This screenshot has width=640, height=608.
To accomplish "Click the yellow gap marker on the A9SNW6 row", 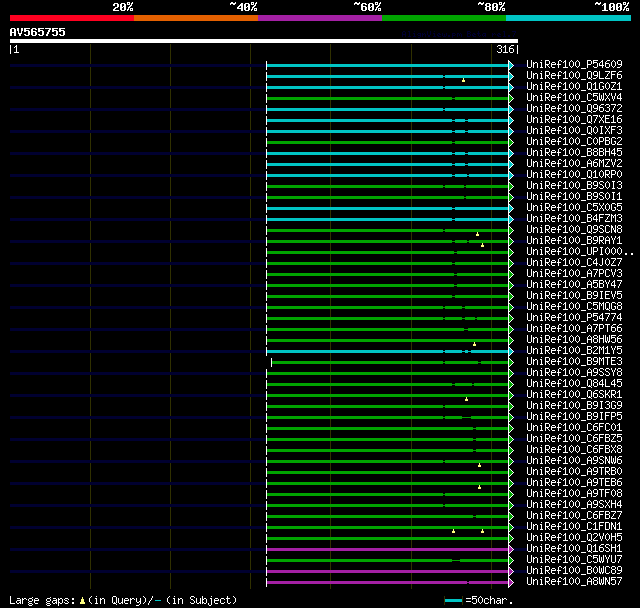I will click(479, 465).
